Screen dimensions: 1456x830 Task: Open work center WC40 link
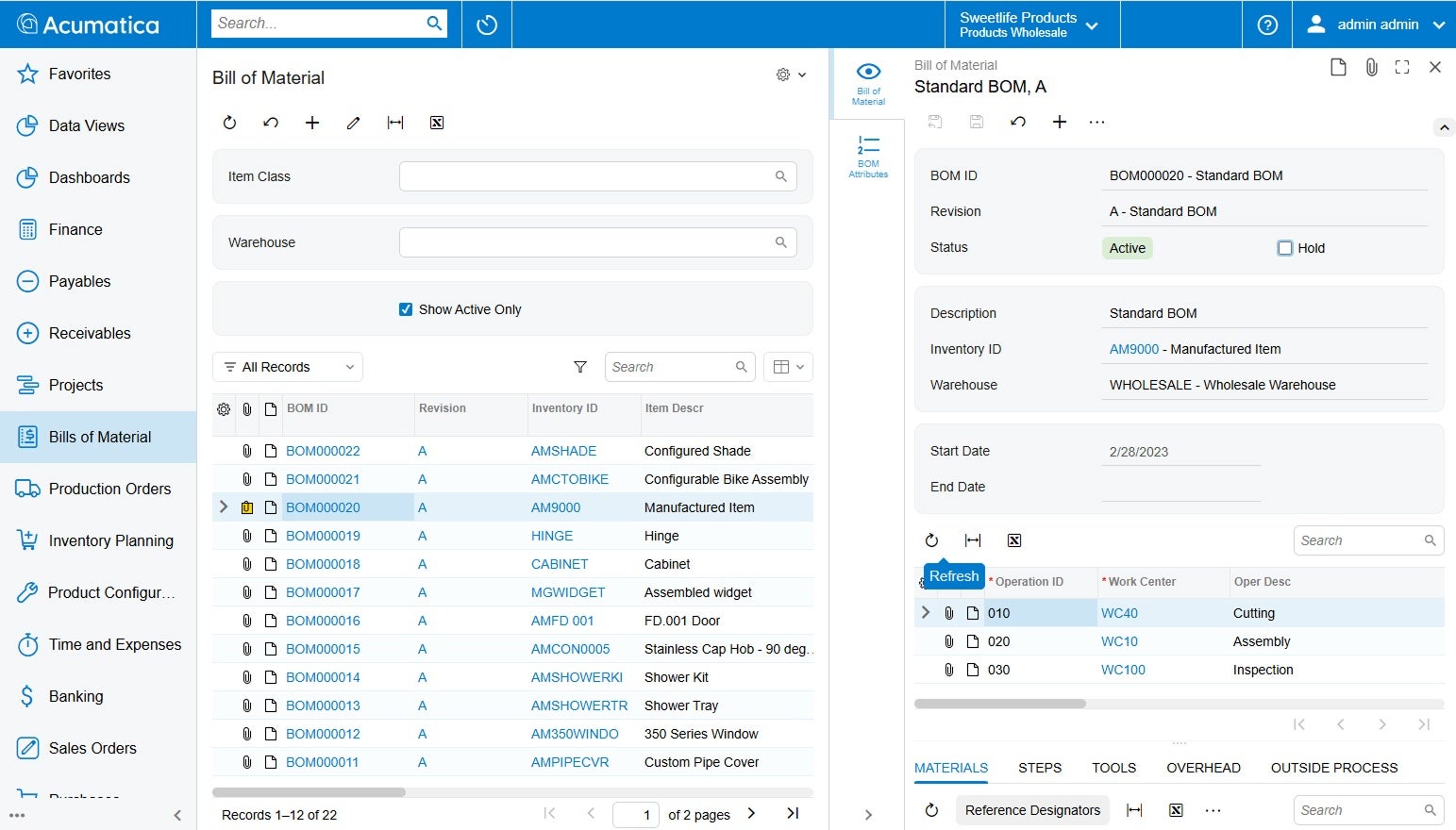point(1119,612)
